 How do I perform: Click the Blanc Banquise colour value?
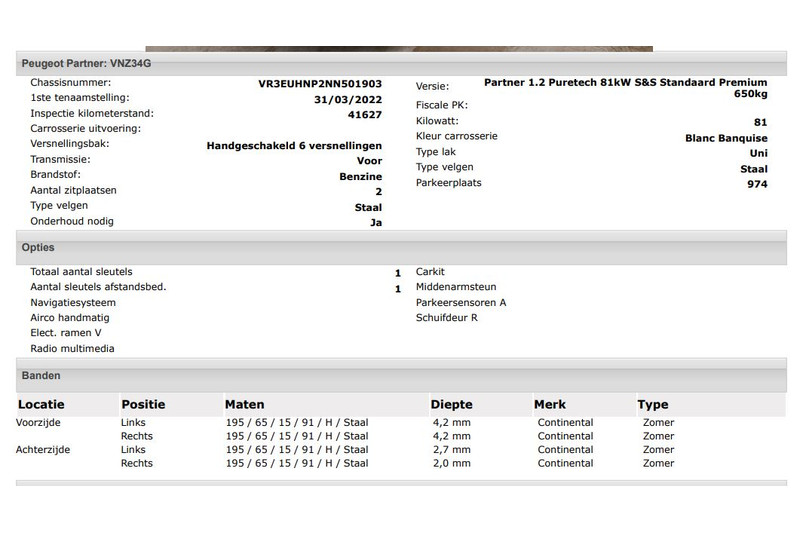(726, 138)
